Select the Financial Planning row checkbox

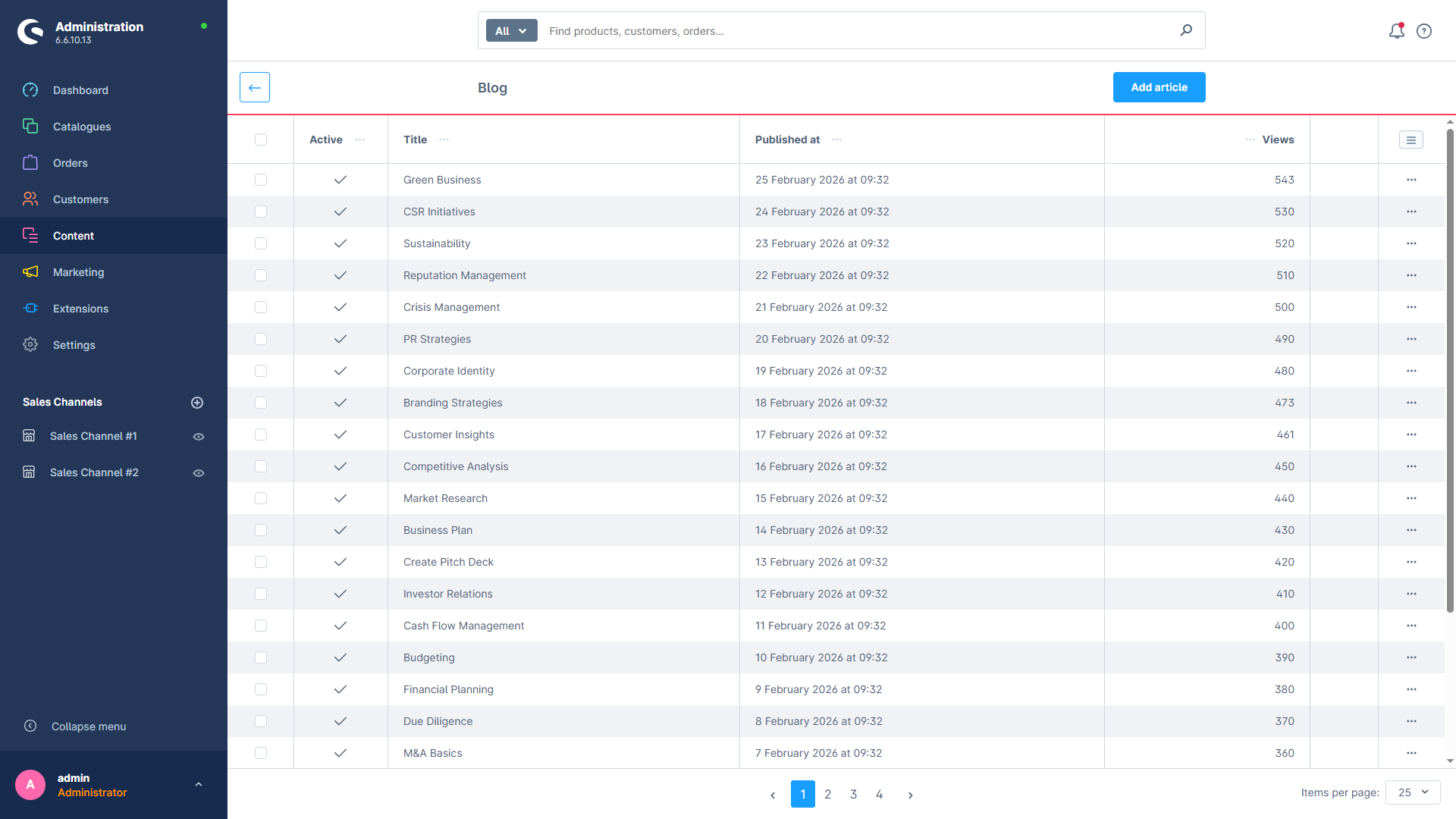tap(261, 689)
